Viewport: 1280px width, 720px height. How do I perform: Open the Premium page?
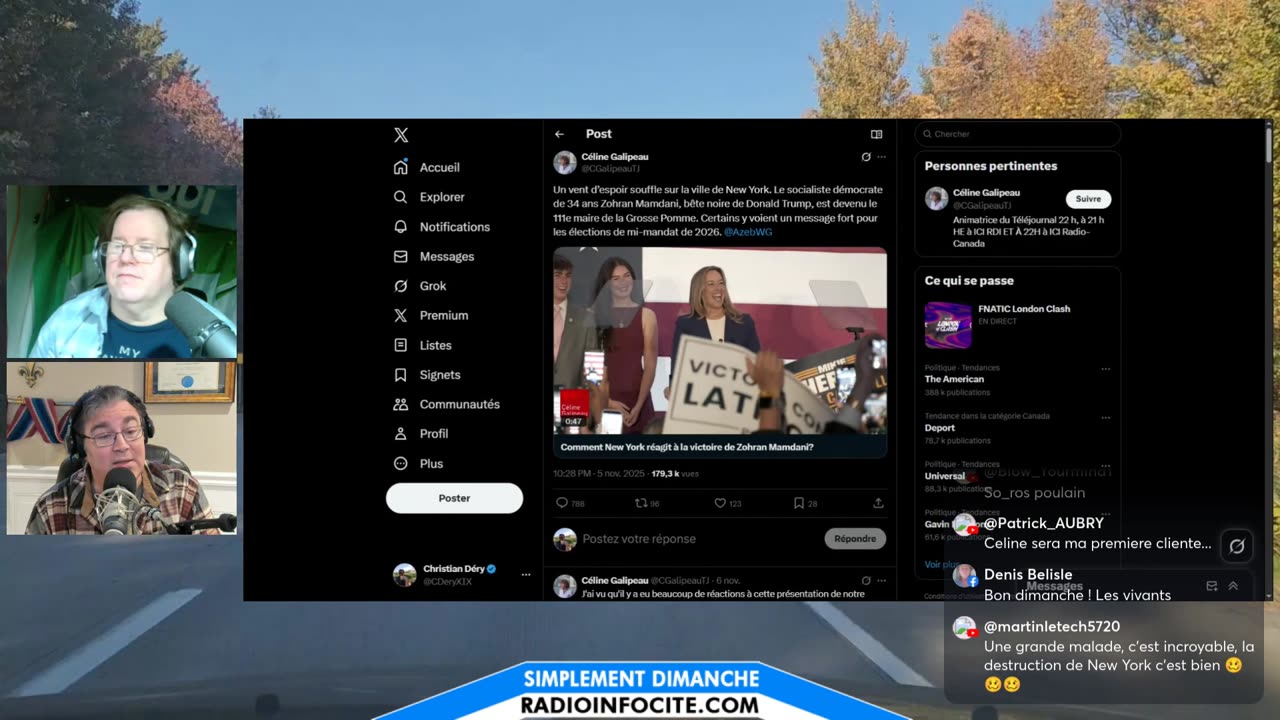click(431, 315)
